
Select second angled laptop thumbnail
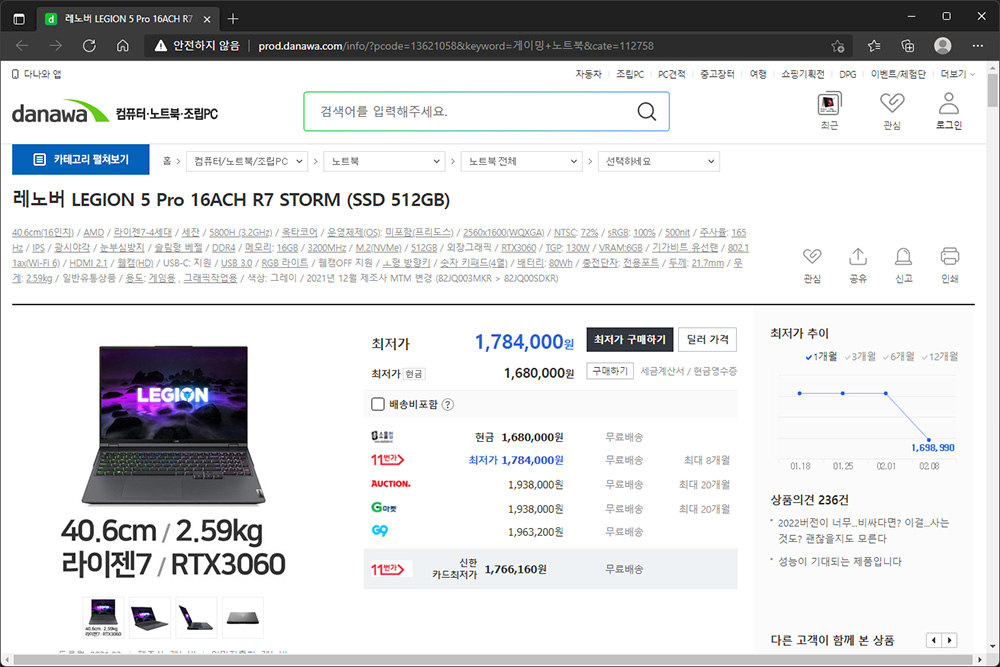[150, 617]
